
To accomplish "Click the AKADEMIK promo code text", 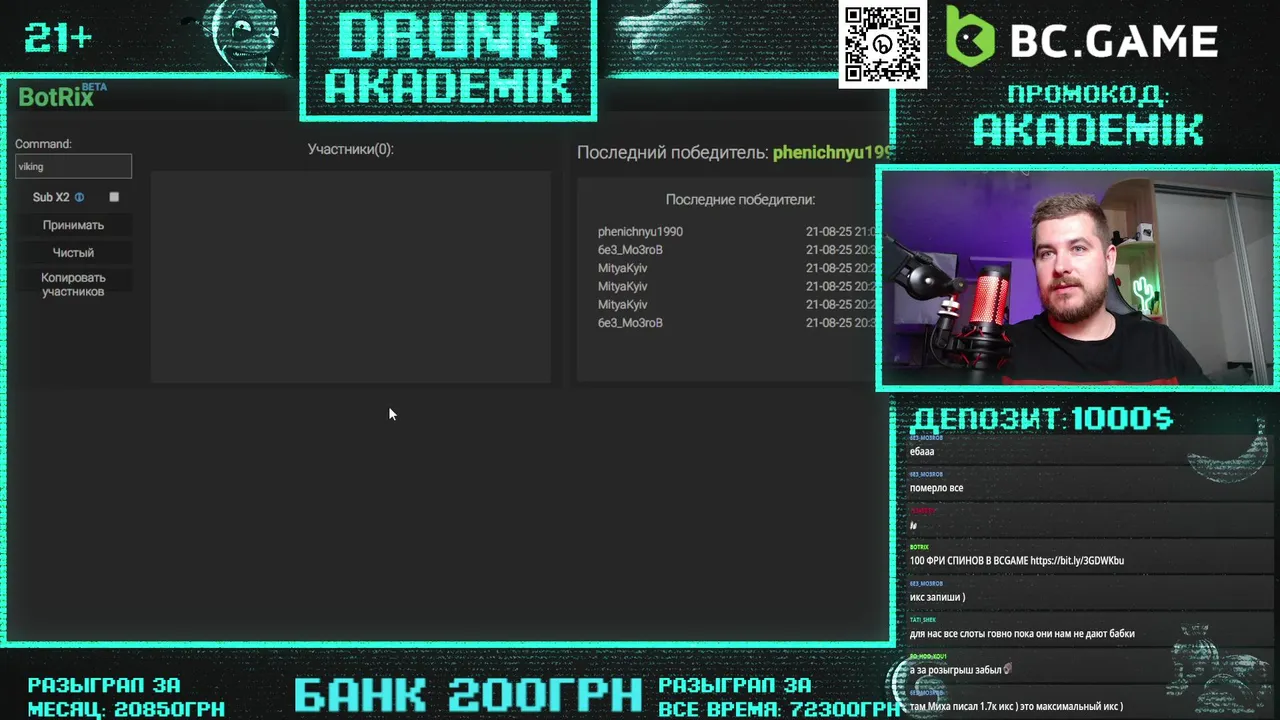I will coord(1088,129).
